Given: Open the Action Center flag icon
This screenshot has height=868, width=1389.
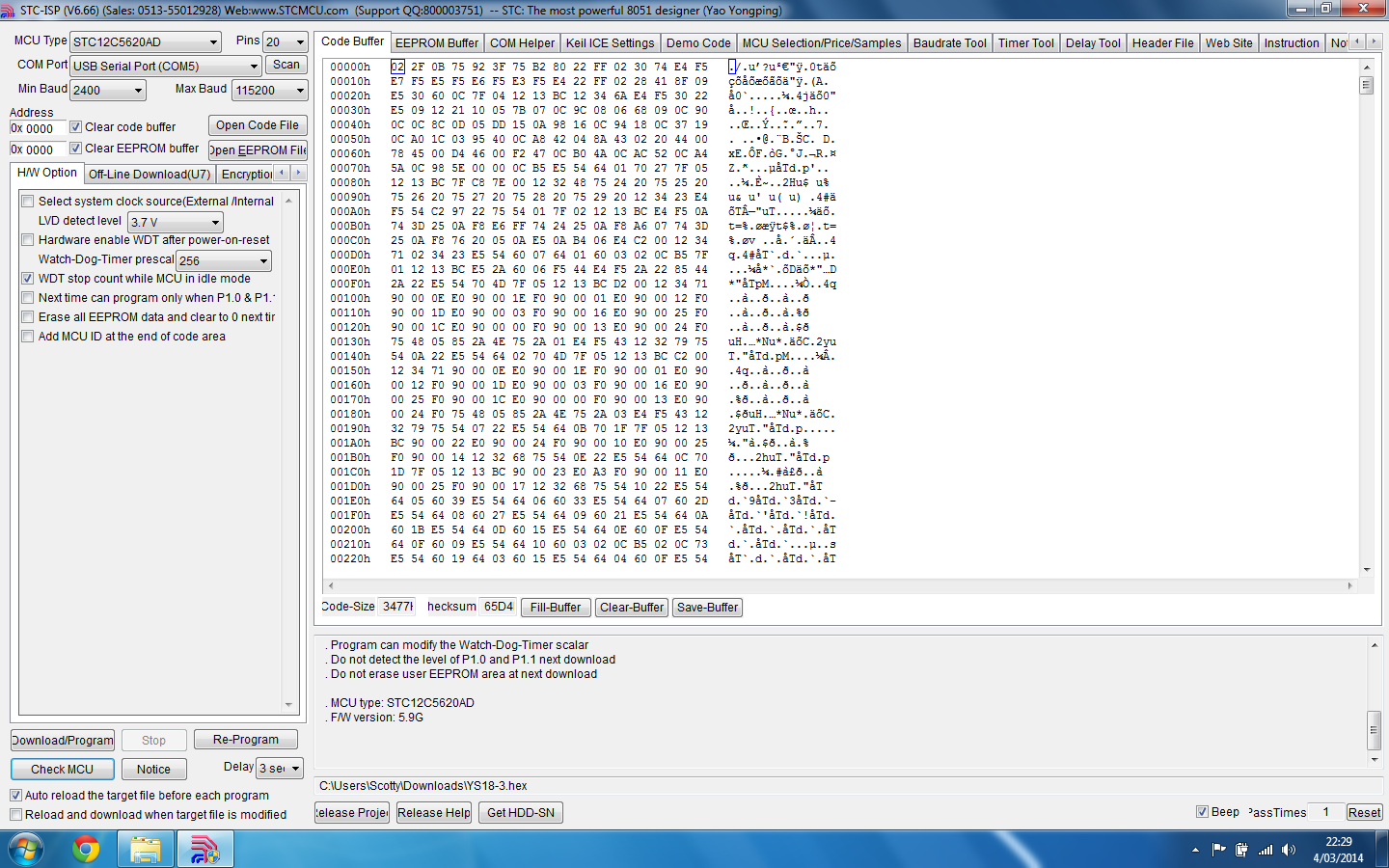Looking at the screenshot, I should point(1218,850).
